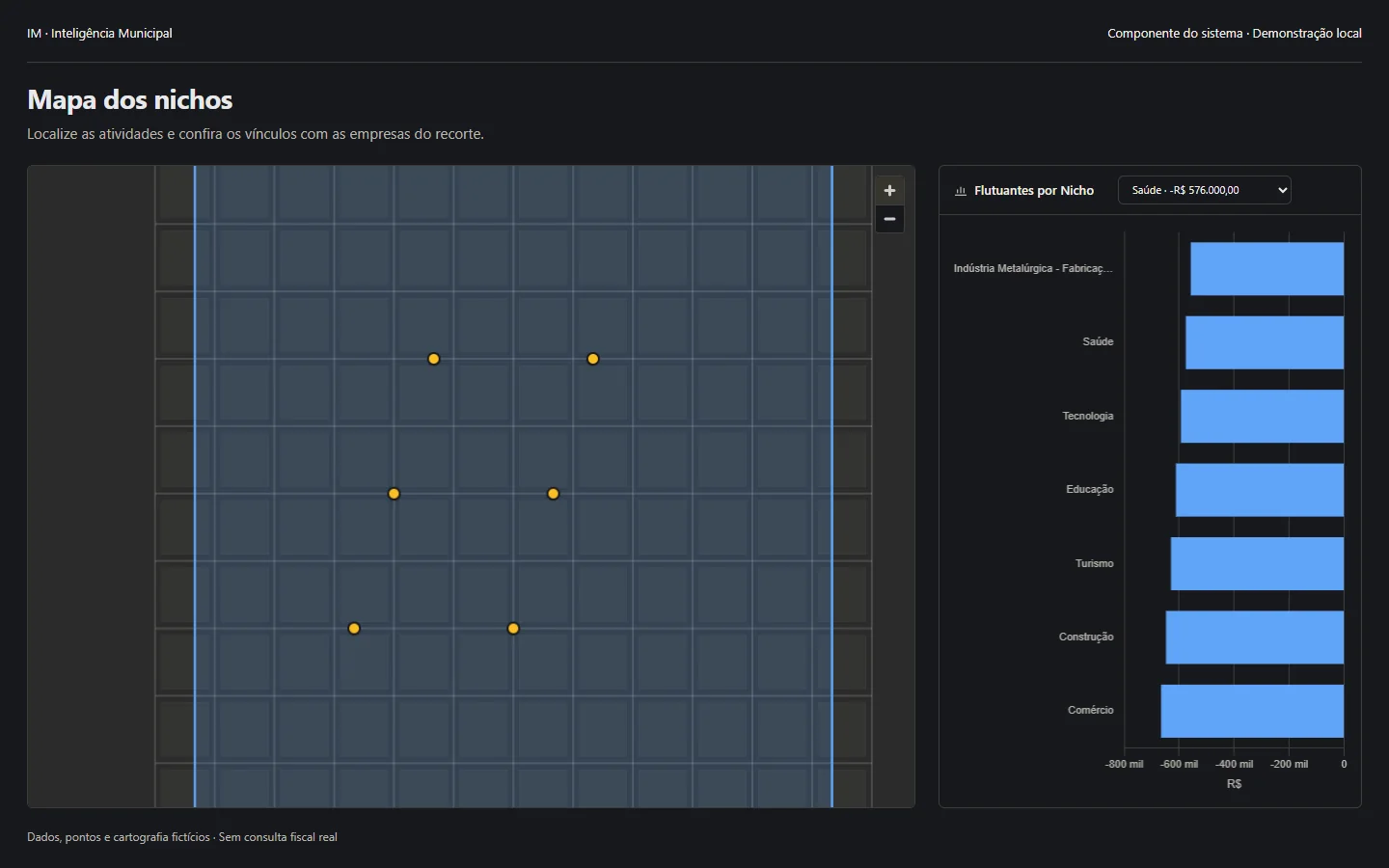Click the Construção chart bar
The width and height of the screenshot is (1389, 868).
(x=1255, y=637)
